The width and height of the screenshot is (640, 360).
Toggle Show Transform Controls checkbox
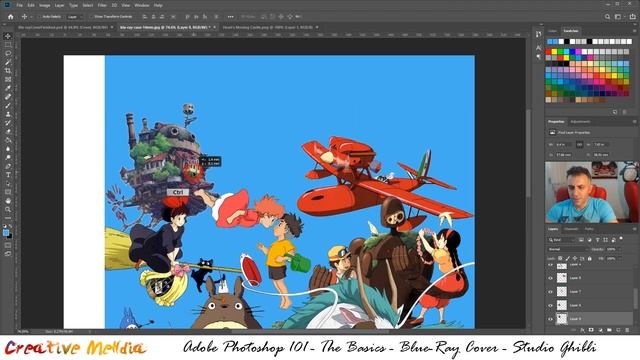point(91,17)
